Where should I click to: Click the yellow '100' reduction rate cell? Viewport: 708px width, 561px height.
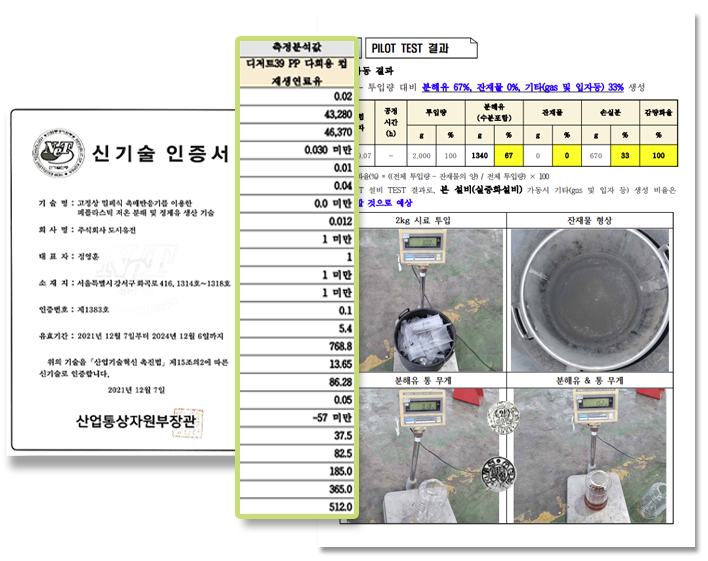click(x=658, y=155)
